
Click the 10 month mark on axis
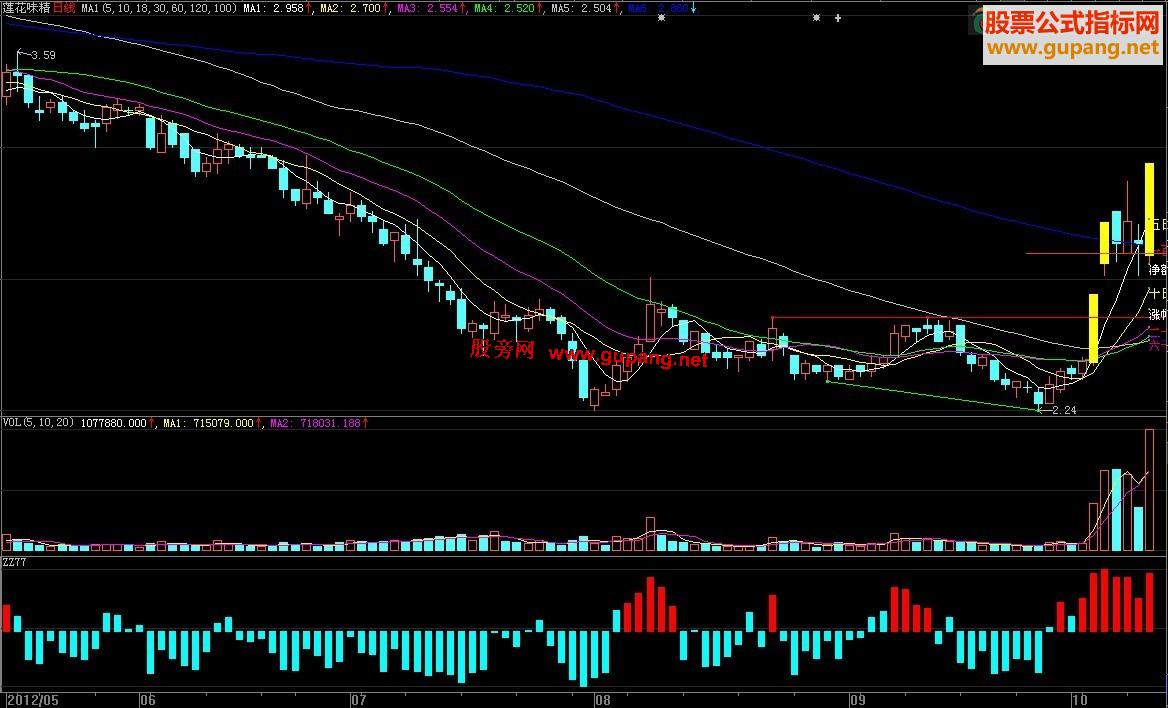click(1079, 700)
